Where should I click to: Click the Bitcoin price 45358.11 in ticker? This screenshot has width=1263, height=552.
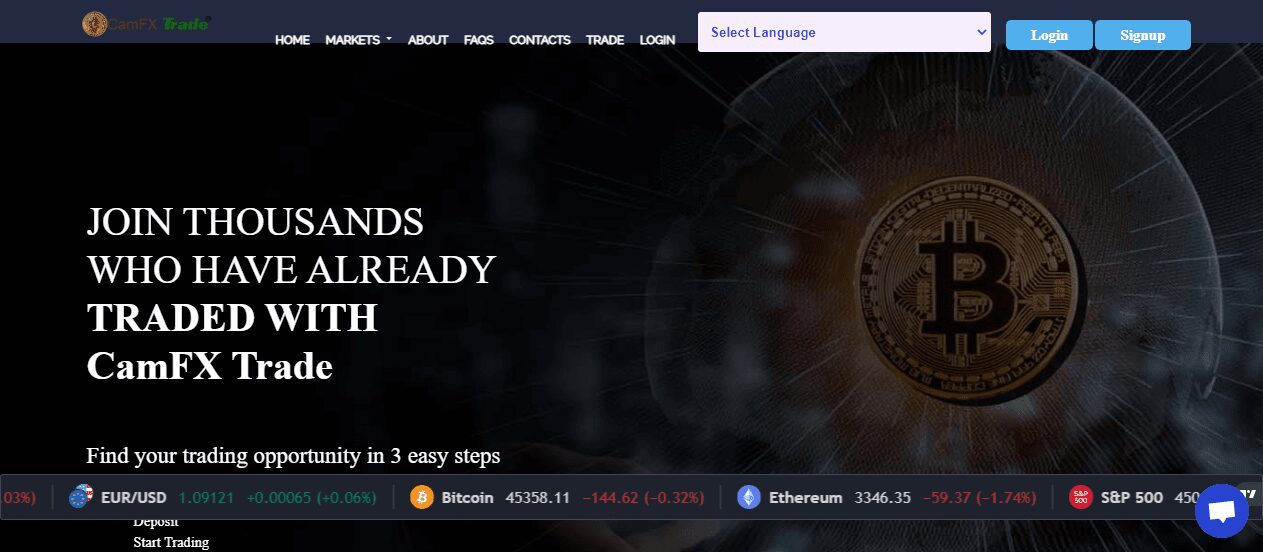[x=537, y=497]
